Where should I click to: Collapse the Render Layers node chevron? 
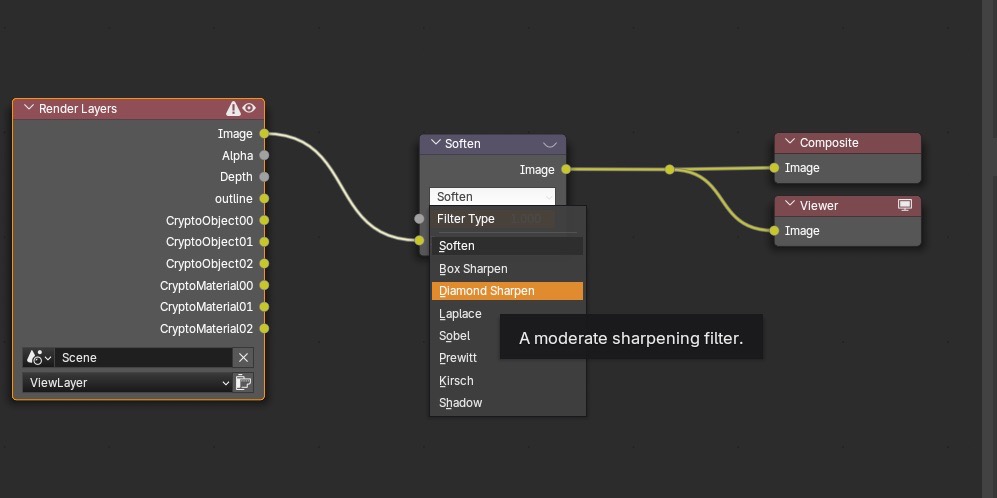pyautogui.click(x=28, y=108)
